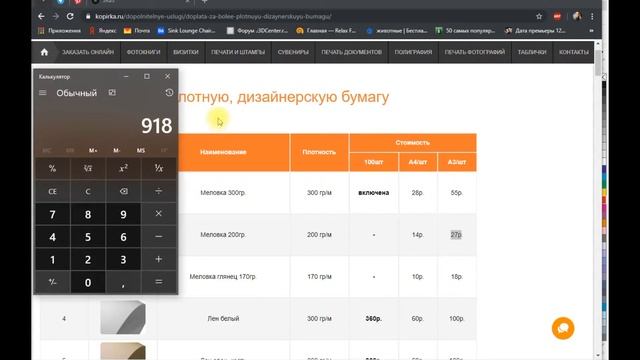Image resolution: width=640 pixels, height=360 pixels.
Task: Go back with the browser back arrow
Action: point(41,16)
